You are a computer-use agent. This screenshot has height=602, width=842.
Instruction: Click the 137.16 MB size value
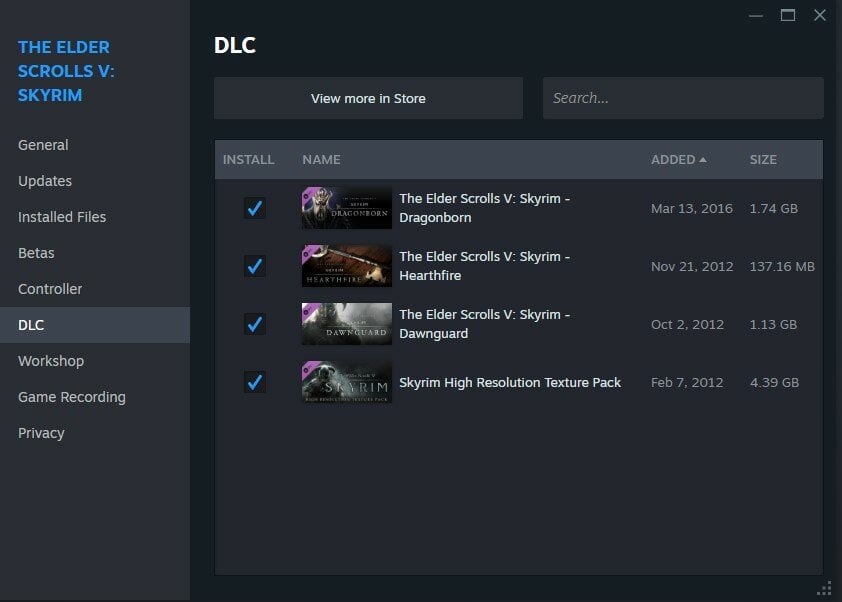pos(782,266)
